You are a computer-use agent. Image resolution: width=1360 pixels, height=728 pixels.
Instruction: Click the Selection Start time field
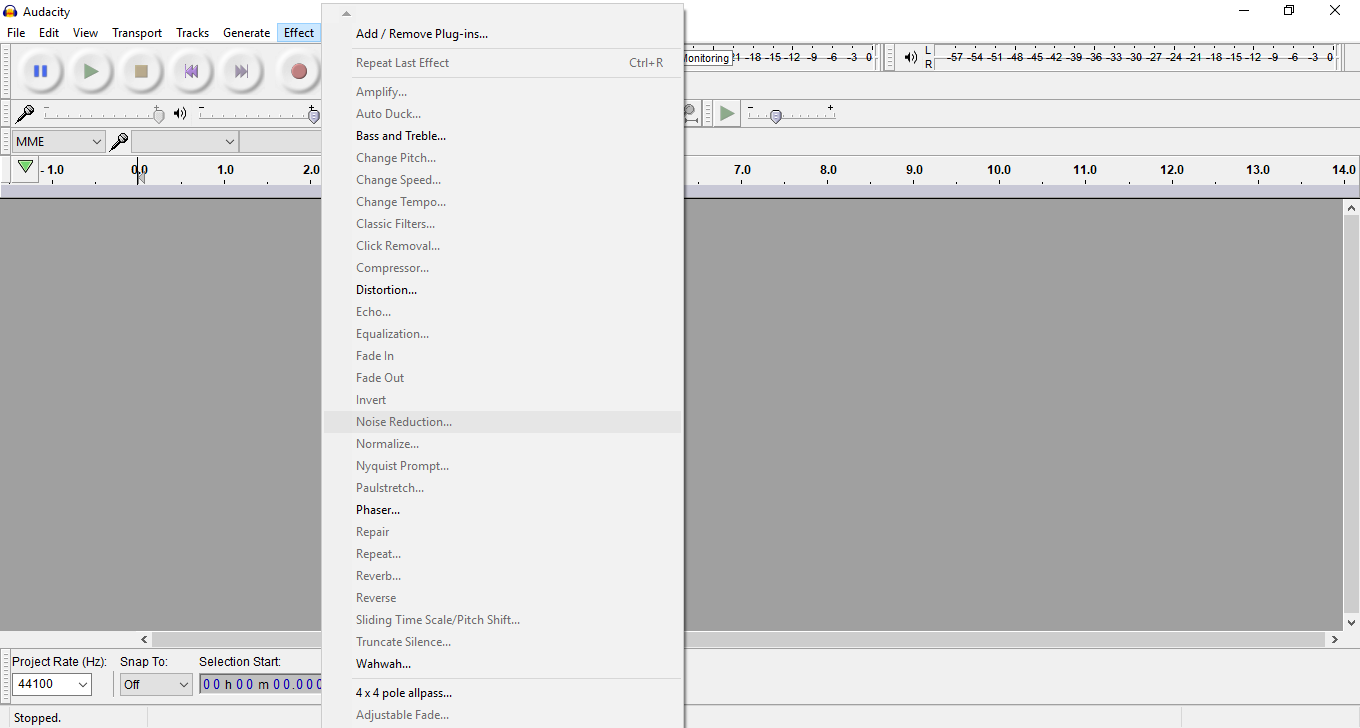[x=261, y=684]
